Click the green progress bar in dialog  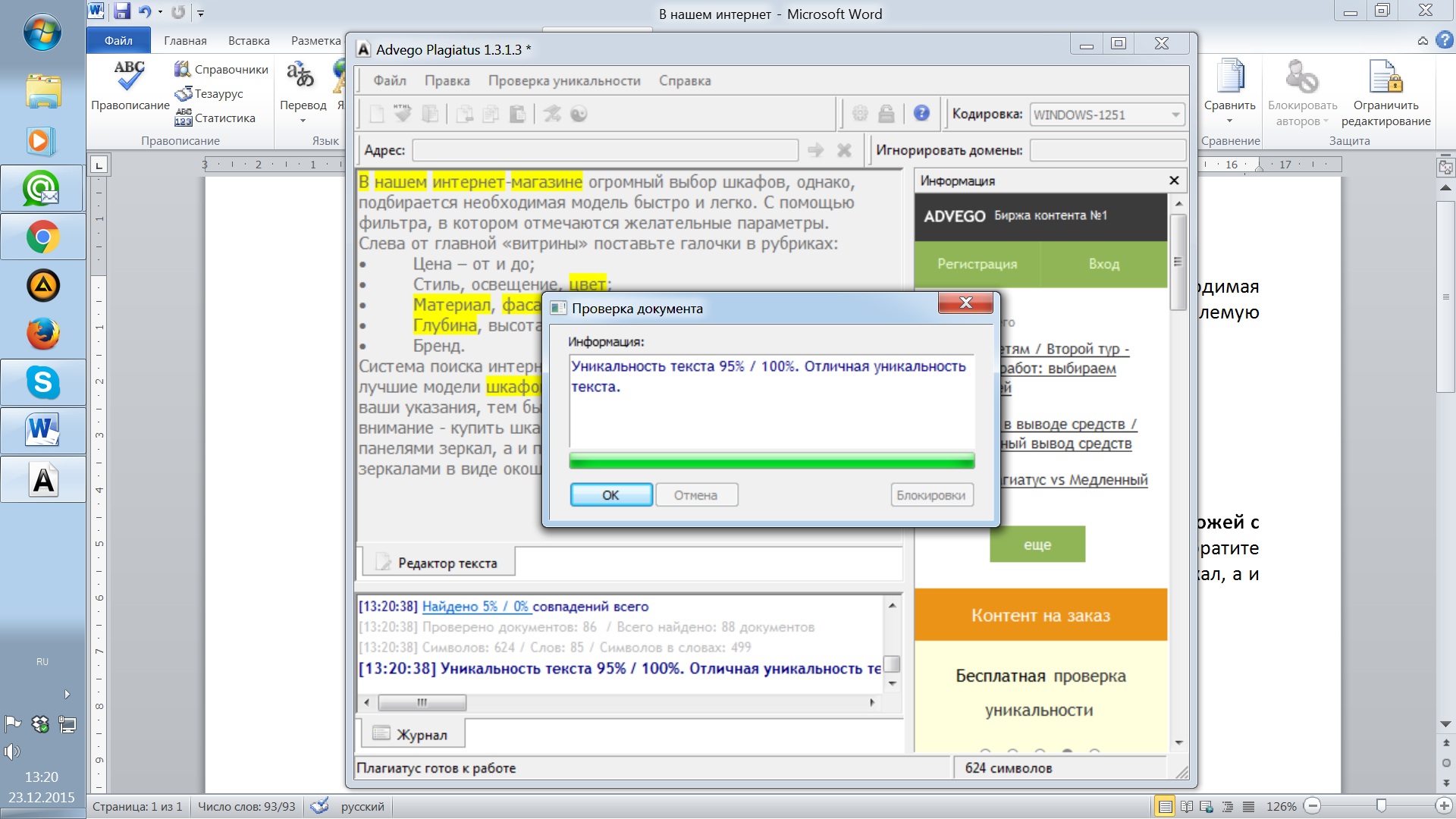(772, 460)
